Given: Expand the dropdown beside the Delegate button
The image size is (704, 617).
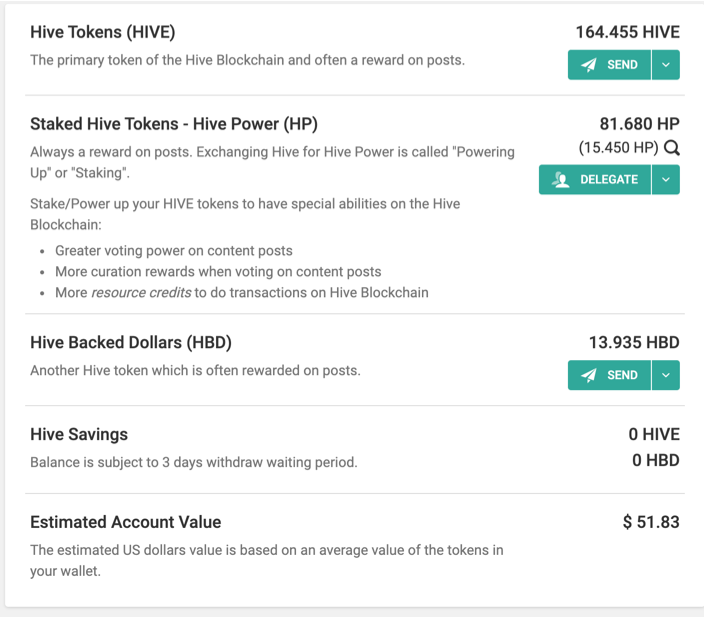Looking at the screenshot, I should pos(666,180).
